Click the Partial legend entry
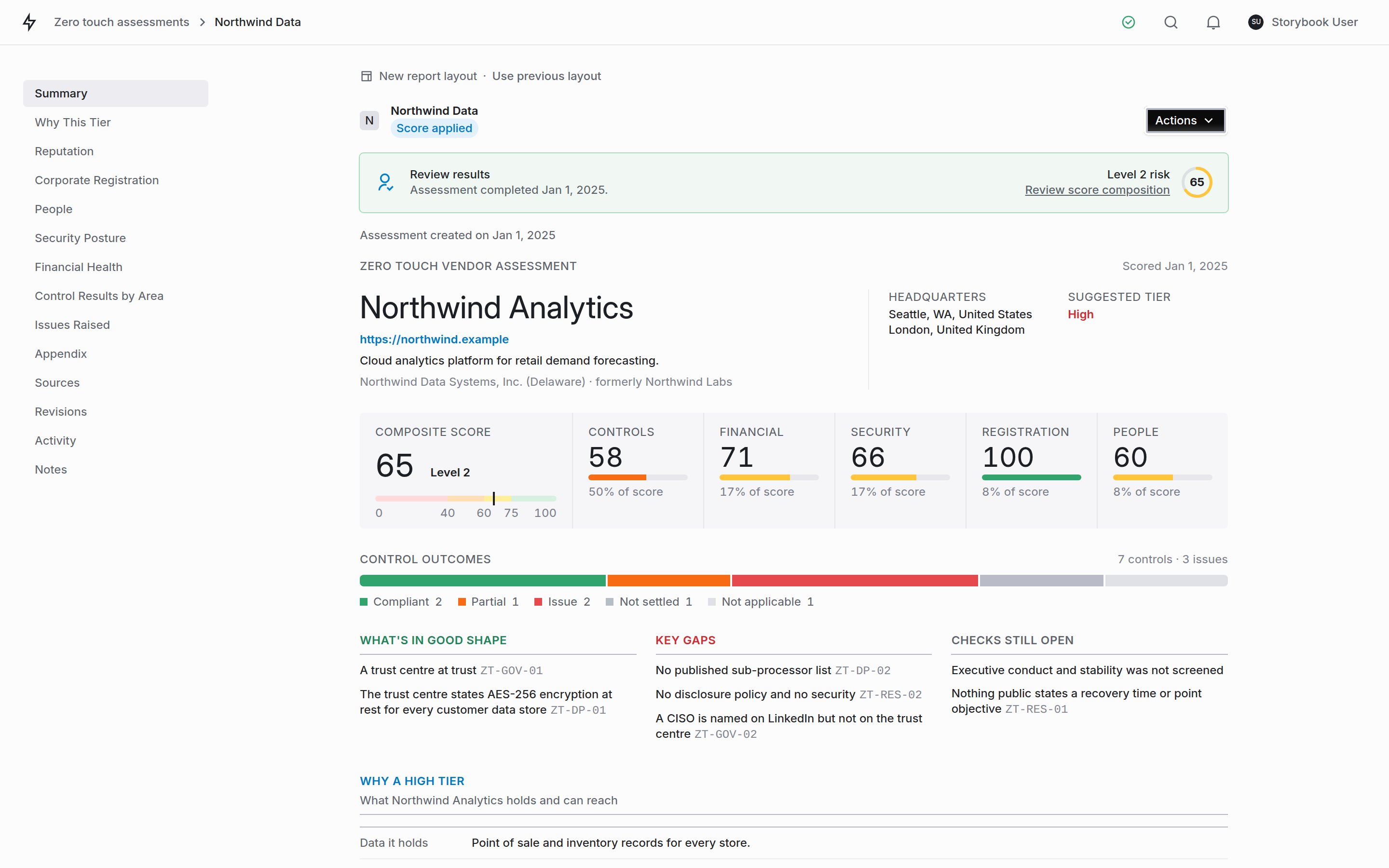The height and width of the screenshot is (868, 1389). 489,602
